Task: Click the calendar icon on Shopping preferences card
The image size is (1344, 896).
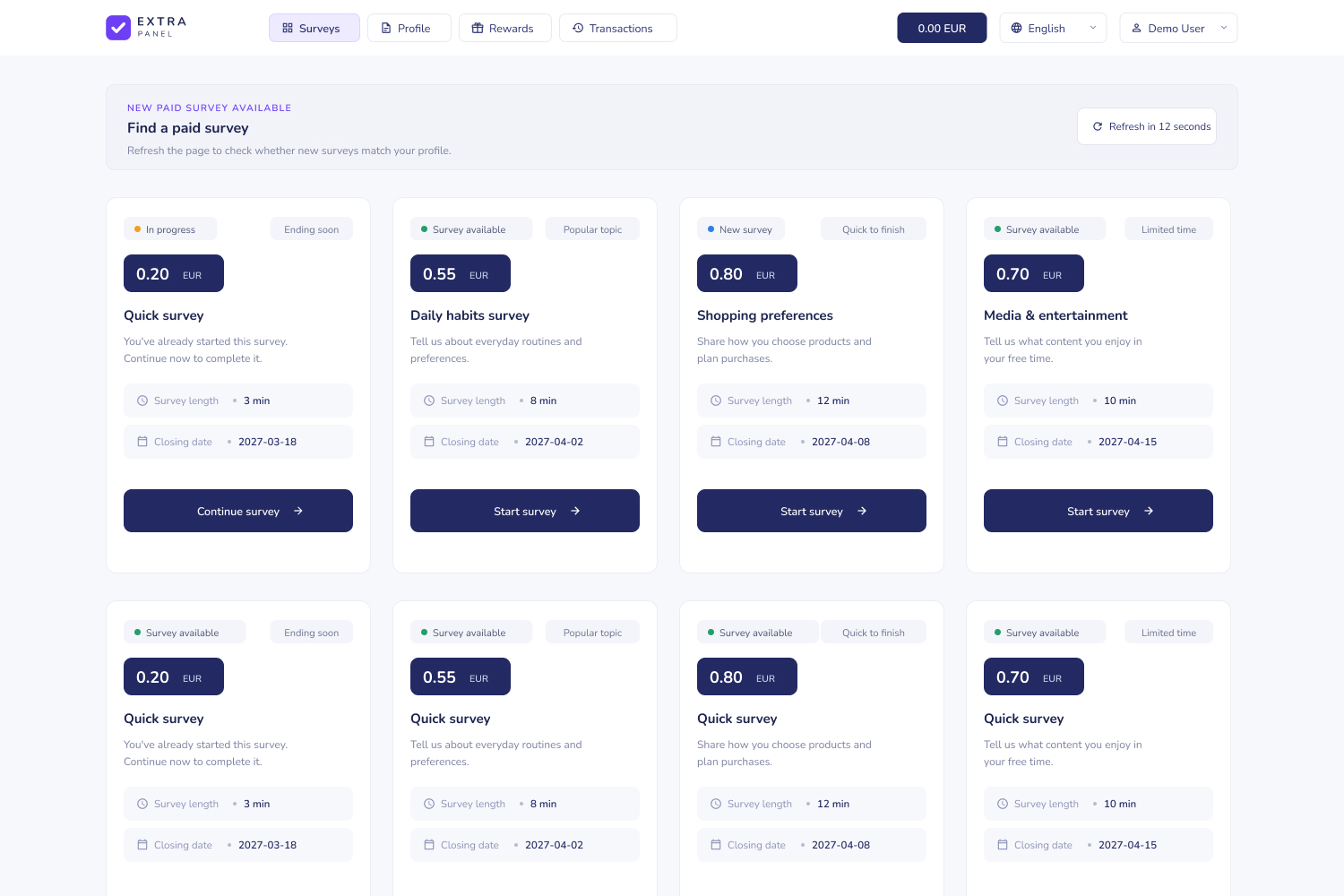Action: point(716,442)
